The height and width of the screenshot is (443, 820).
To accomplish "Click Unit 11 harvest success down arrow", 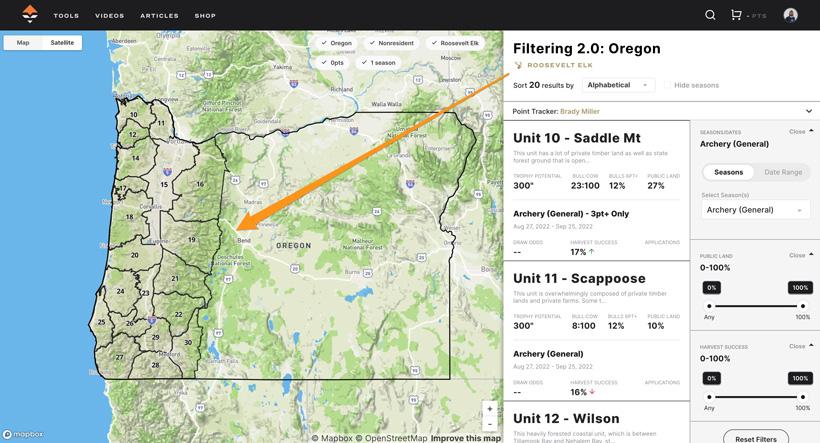I will [x=592, y=392].
